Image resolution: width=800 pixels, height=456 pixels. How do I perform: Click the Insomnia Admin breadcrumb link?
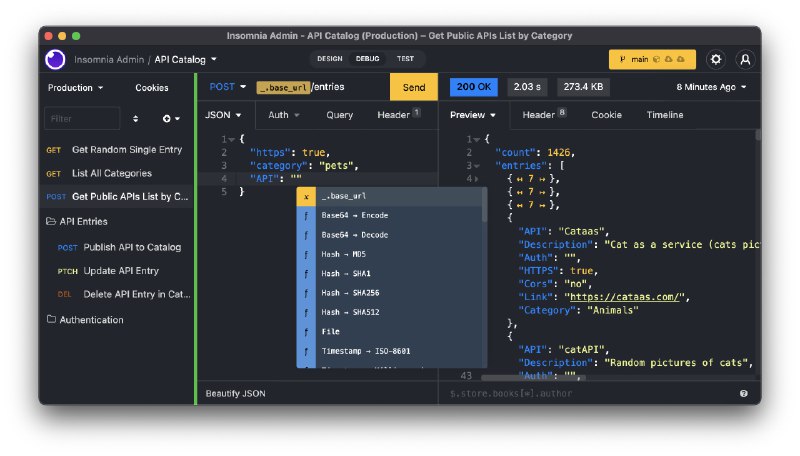pos(109,60)
